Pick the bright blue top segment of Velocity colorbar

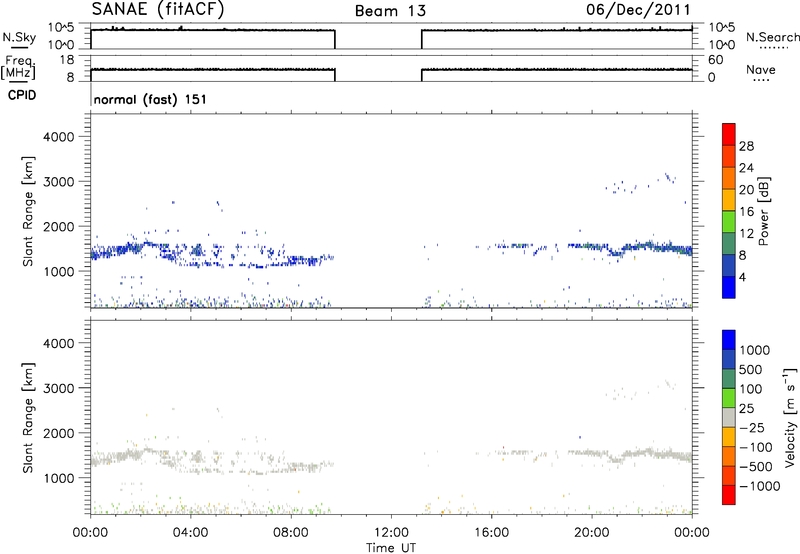729,340
